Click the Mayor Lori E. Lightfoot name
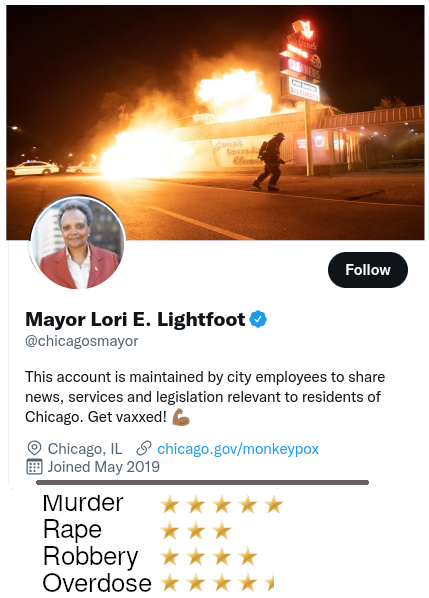Viewport: 429px width, 598px height. click(135, 319)
